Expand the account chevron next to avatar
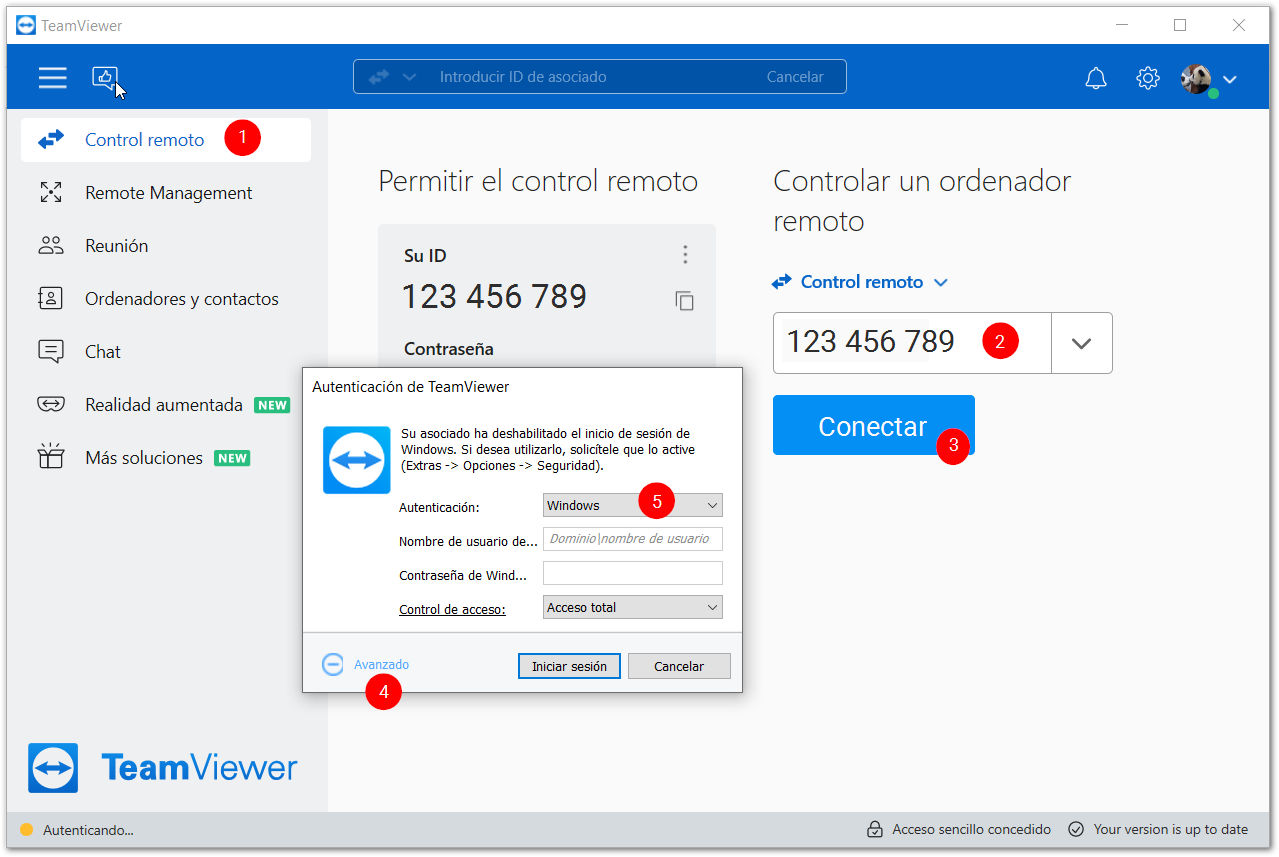Viewport: 1279px width, 857px height. (1229, 79)
